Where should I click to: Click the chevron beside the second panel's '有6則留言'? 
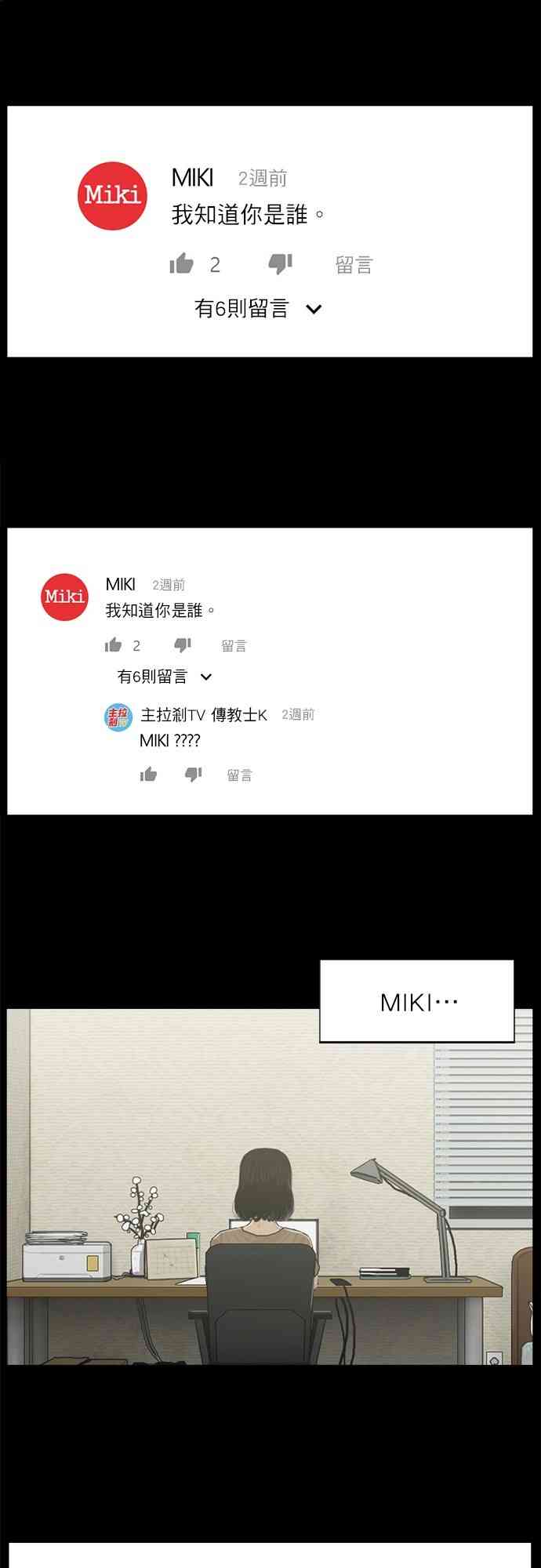206,677
